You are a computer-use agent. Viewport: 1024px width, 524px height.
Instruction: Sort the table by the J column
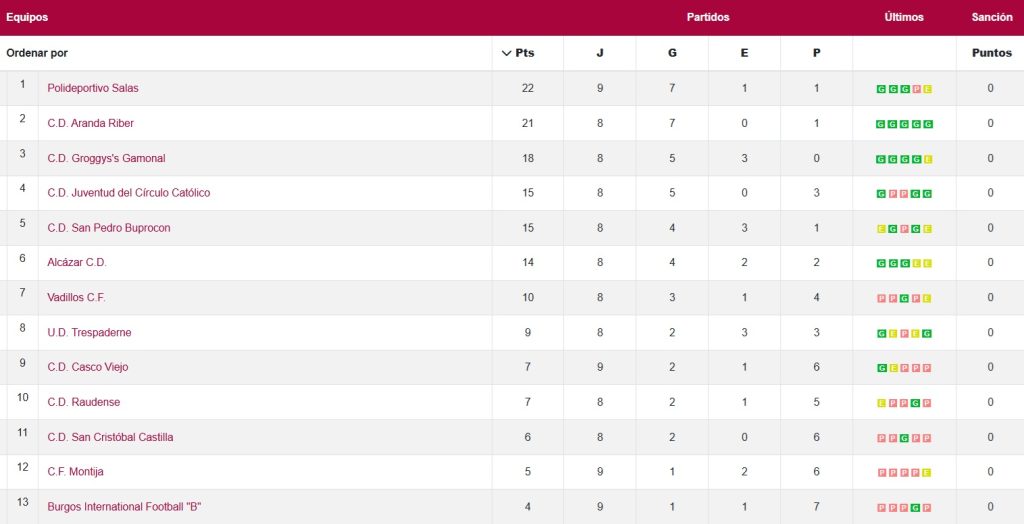point(600,53)
